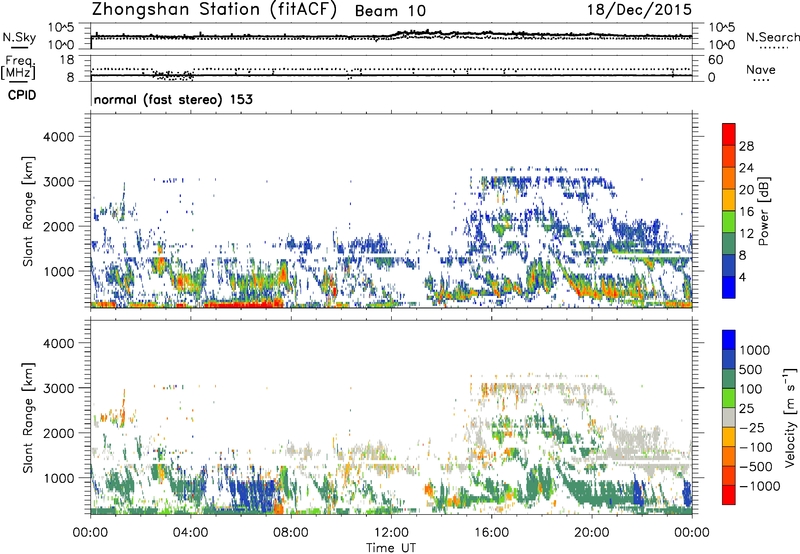Click the 60 tick on the Nave axis
The image size is (800, 554).
click(x=716, y=60)
